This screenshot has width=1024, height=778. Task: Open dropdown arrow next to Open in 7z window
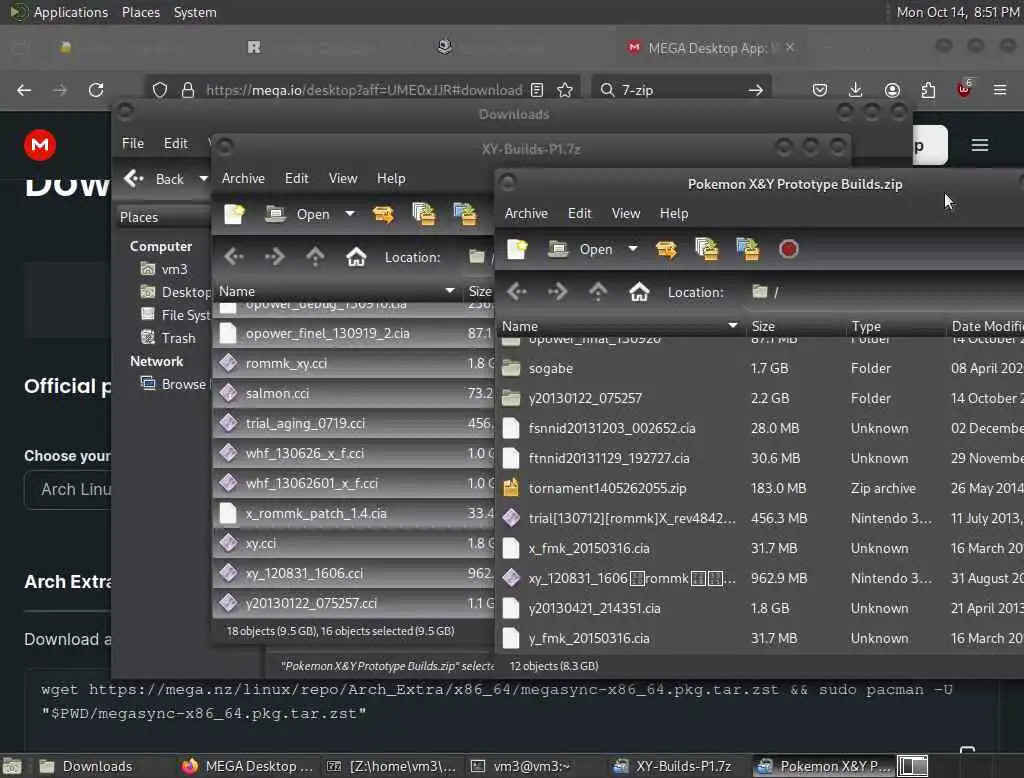(349, 214)
